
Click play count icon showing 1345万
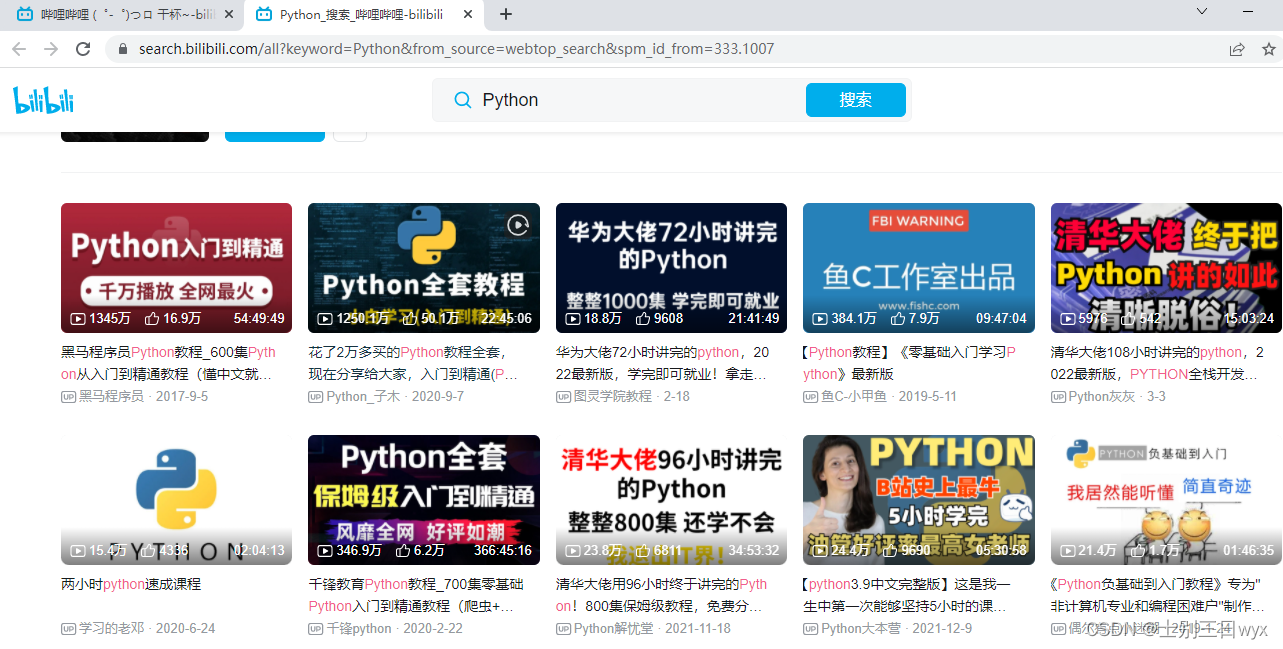(78, 319)
